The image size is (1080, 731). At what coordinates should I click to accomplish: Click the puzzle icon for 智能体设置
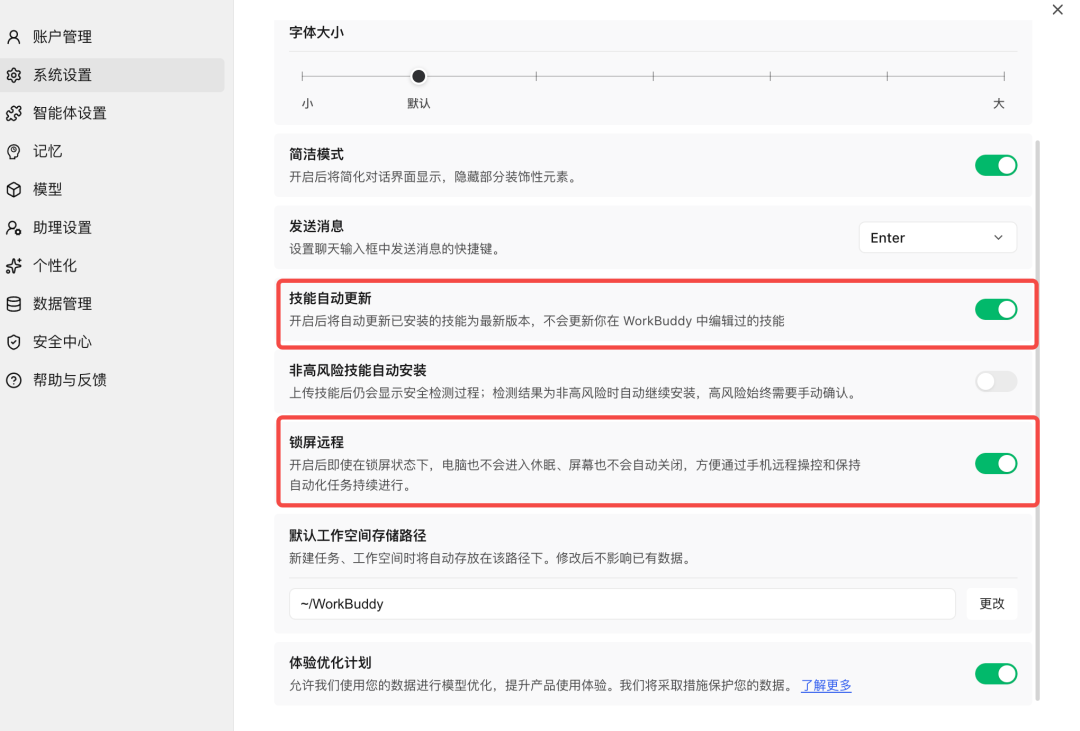(14, 113)
